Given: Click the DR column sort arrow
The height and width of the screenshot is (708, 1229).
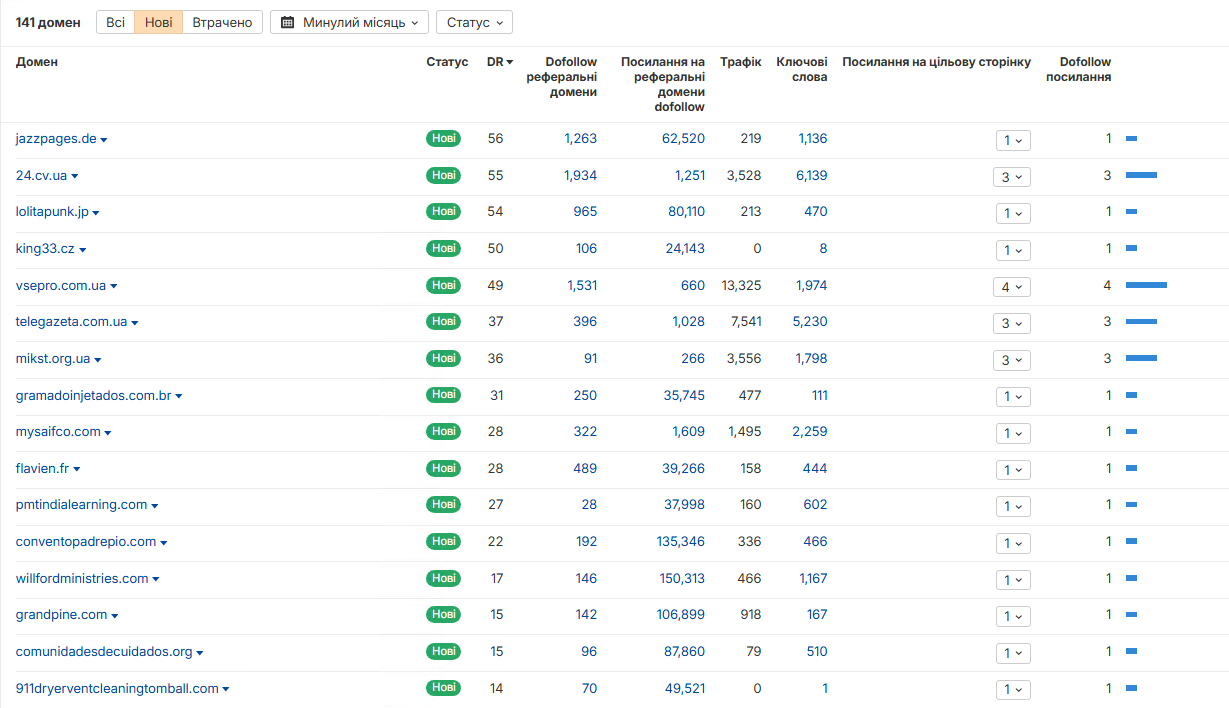Looking at the screenshot, I should tap(510, 62).
